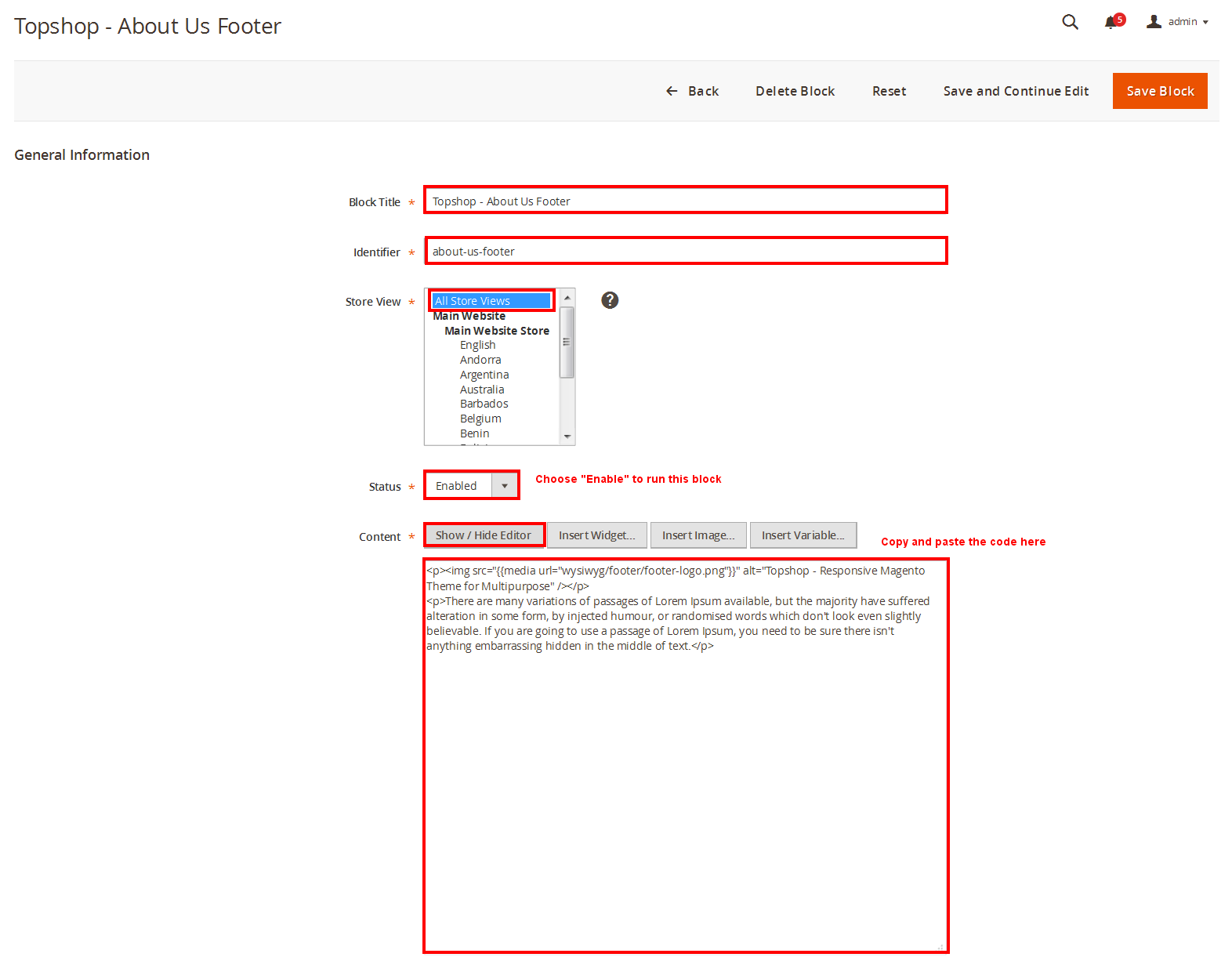1232x968 pixels.
Task: Select Argentina in Store View list
Action: tap(484, 375)
